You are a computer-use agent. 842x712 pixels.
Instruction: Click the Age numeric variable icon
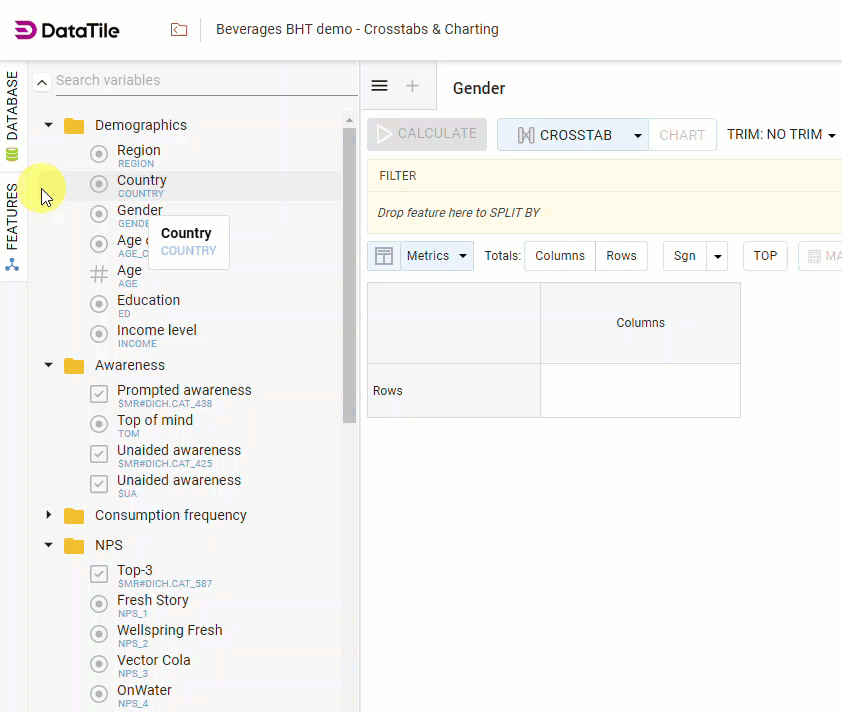click(98, 273)
